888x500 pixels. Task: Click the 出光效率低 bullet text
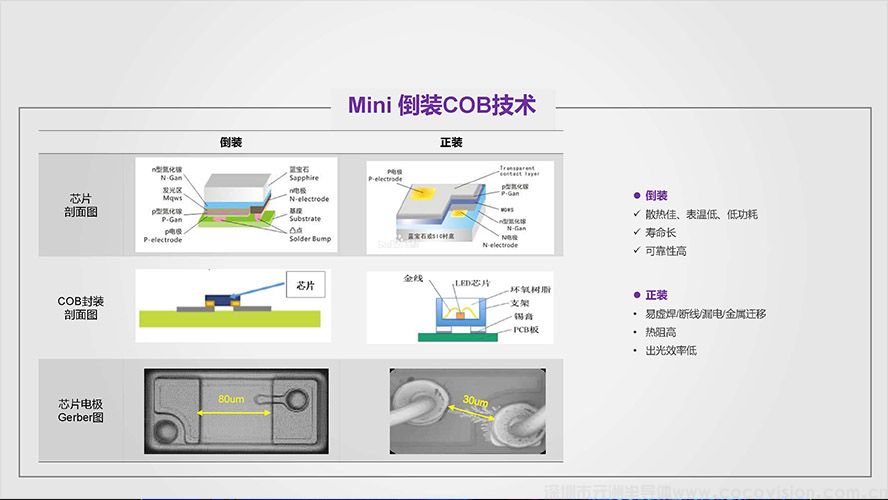point(671,351)
